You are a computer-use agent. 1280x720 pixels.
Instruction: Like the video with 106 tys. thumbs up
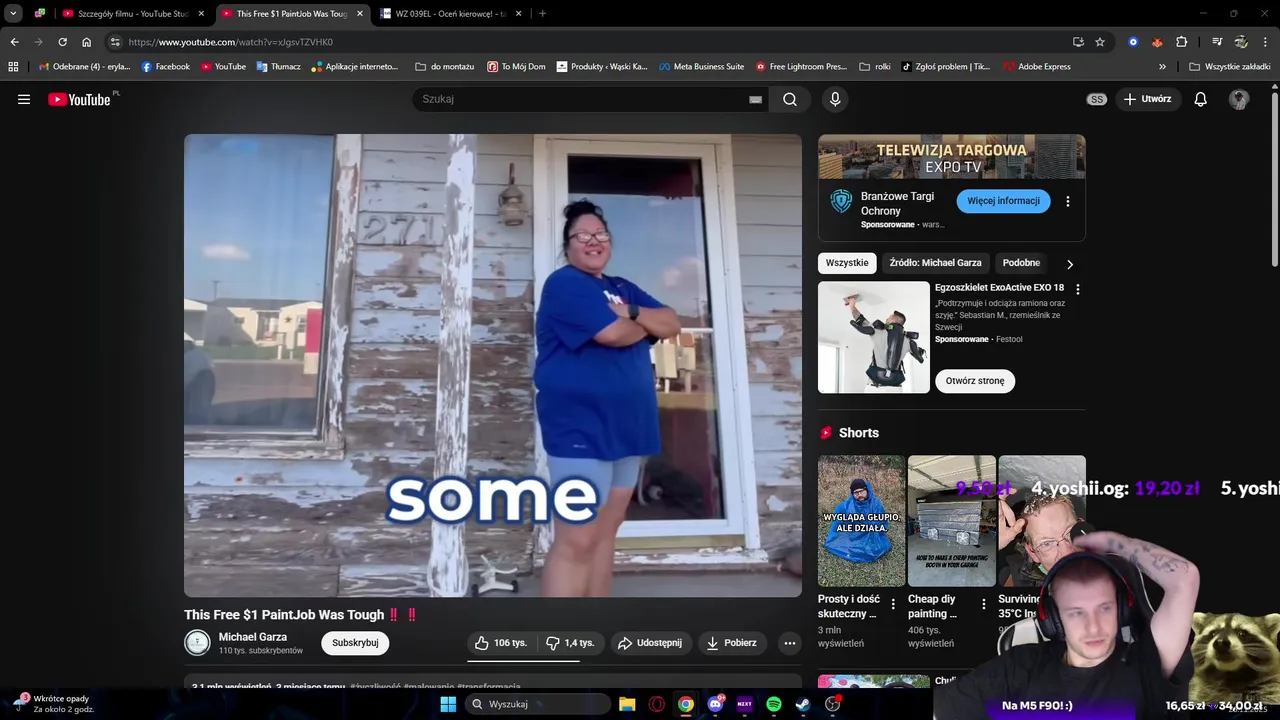[x=501, y=643]
